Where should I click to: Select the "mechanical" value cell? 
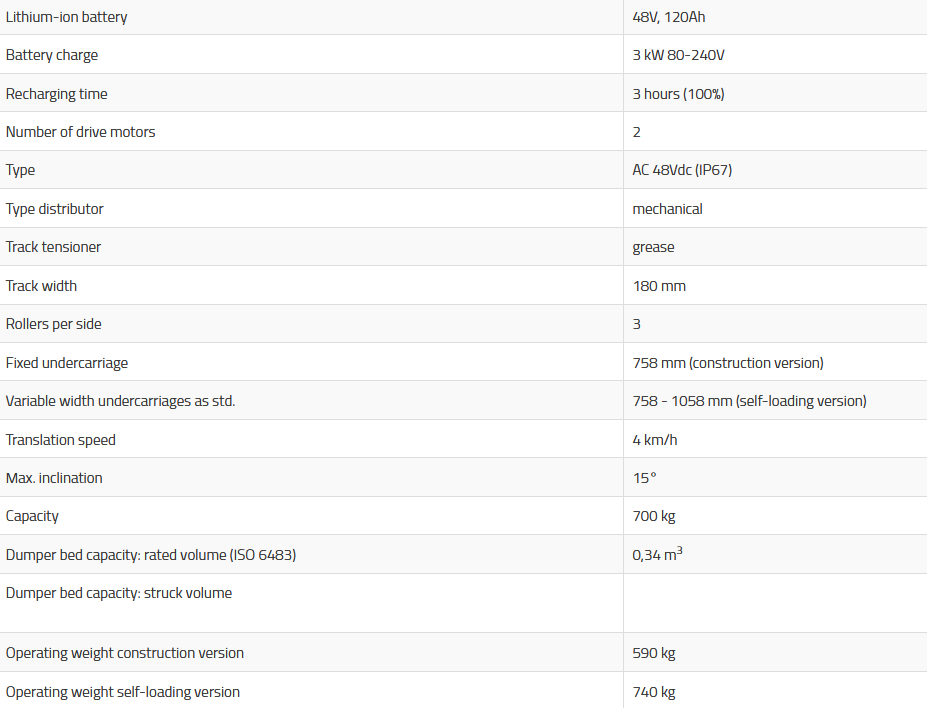(x=667, y=209)
